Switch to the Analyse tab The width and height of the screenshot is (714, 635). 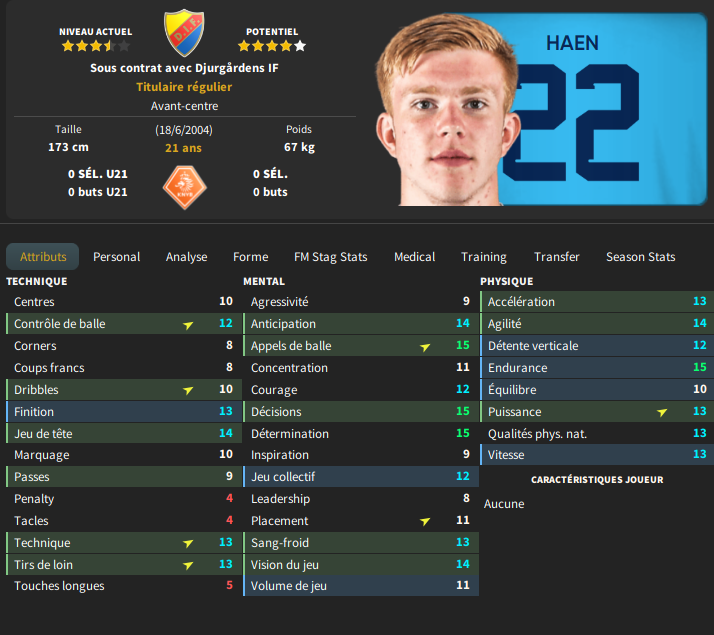coord(186,257)
